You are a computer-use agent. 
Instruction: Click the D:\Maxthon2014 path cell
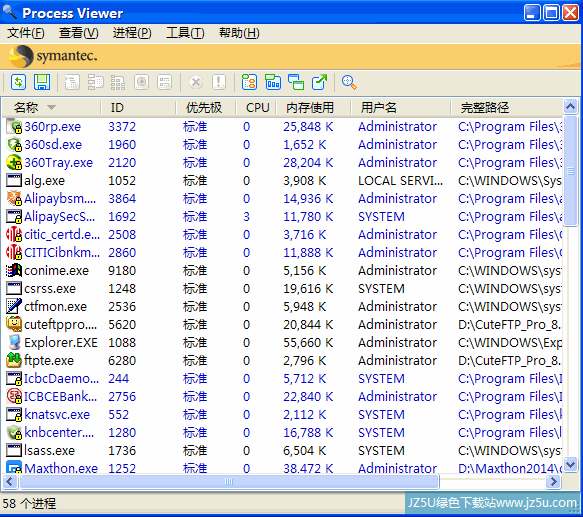point(510,468)
